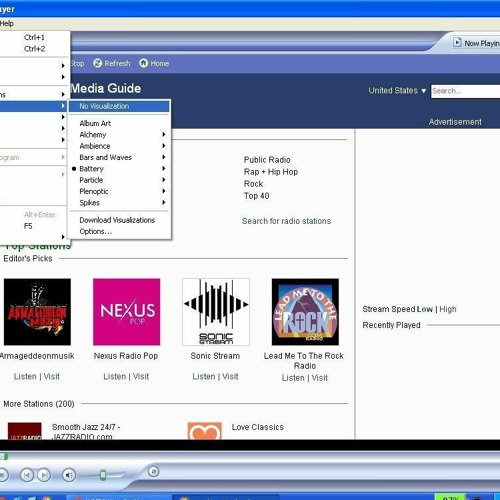Click the Previous track button
The height and width of the screenshot is (500, 500).
tap(27, 475)
